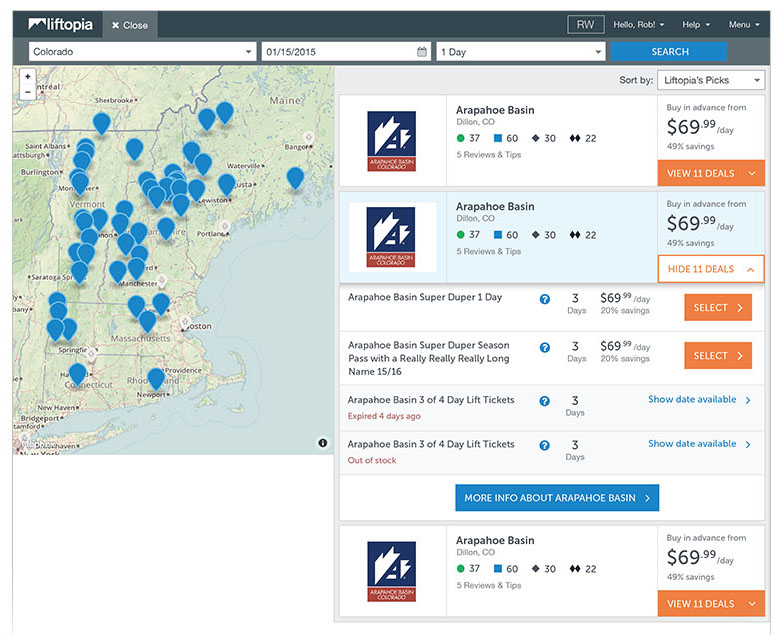This screenshot has width=784, height=635.
Task: Click the map pin near Newport
Action: [x=156, y=379]
